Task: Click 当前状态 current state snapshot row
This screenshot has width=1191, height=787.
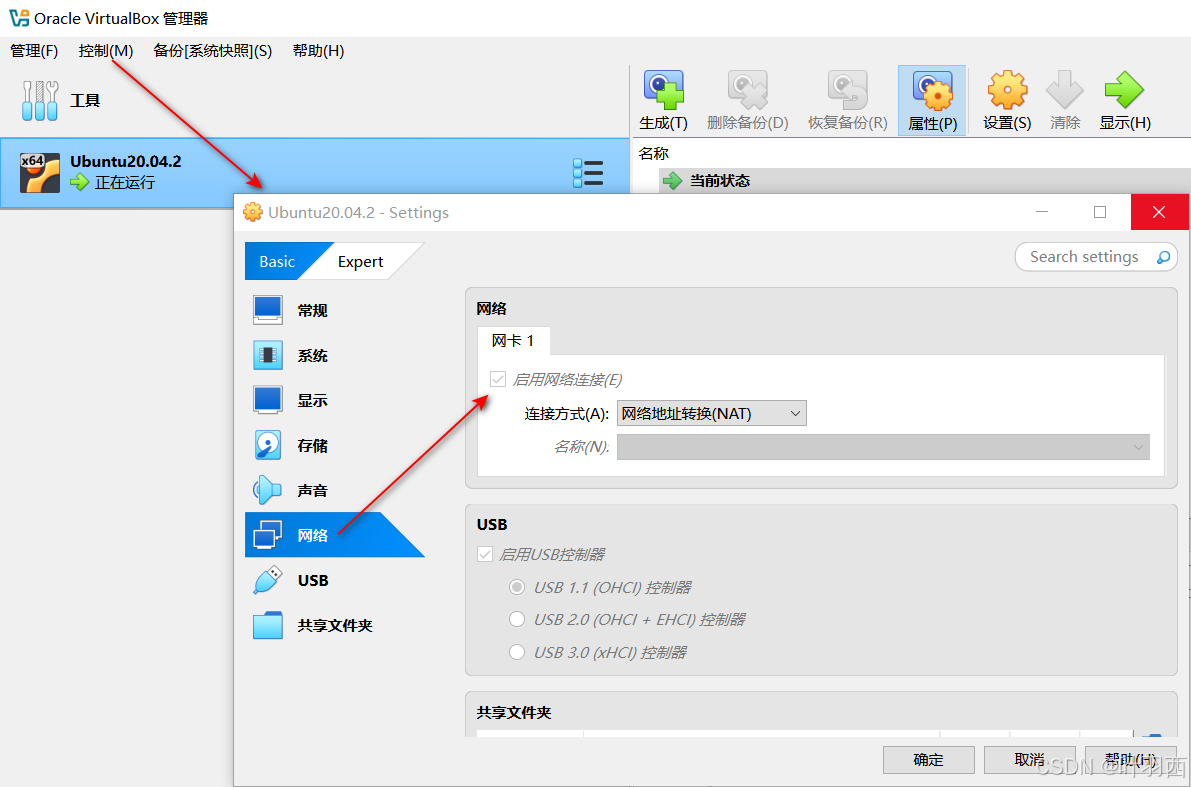Action: pyautogui.click(x=925, y=181)
